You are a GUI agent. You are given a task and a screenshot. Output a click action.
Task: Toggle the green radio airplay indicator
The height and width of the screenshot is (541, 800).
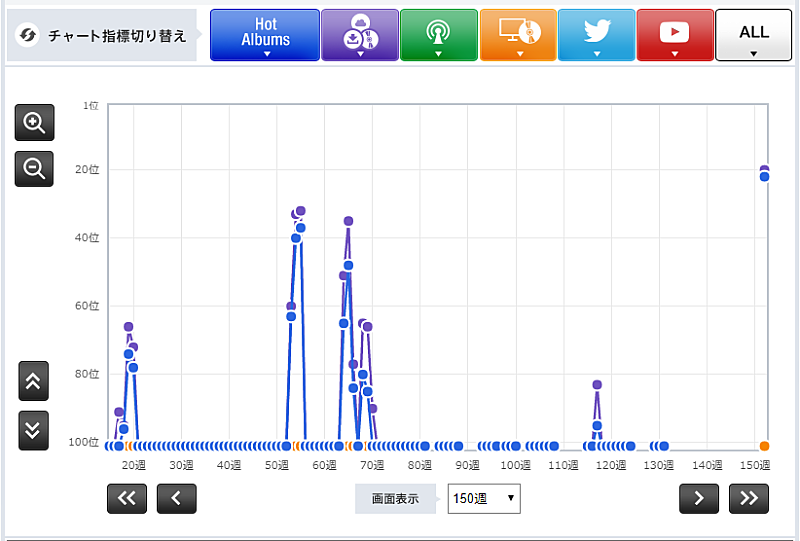click(438, 35)
